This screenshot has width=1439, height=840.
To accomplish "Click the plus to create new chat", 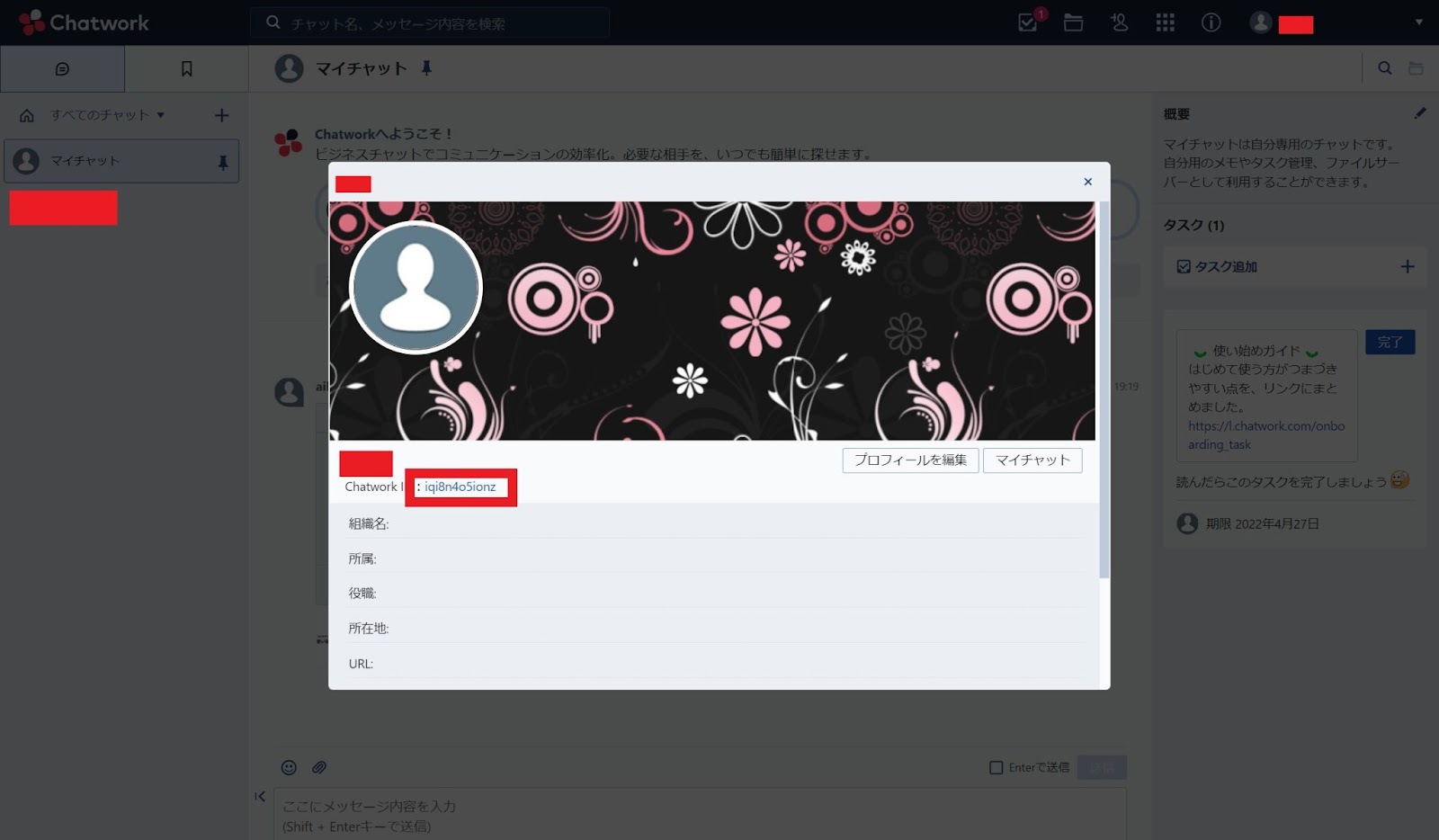I will pos(222,115).
